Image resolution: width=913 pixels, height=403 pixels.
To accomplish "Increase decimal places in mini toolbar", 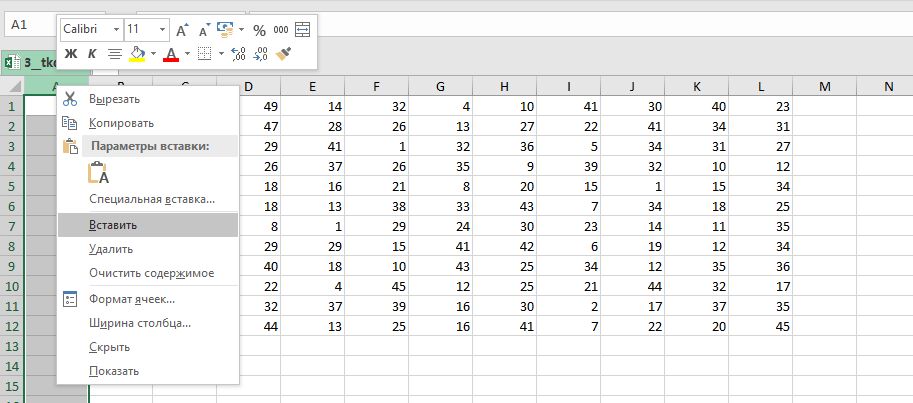I will pos(237,54).
